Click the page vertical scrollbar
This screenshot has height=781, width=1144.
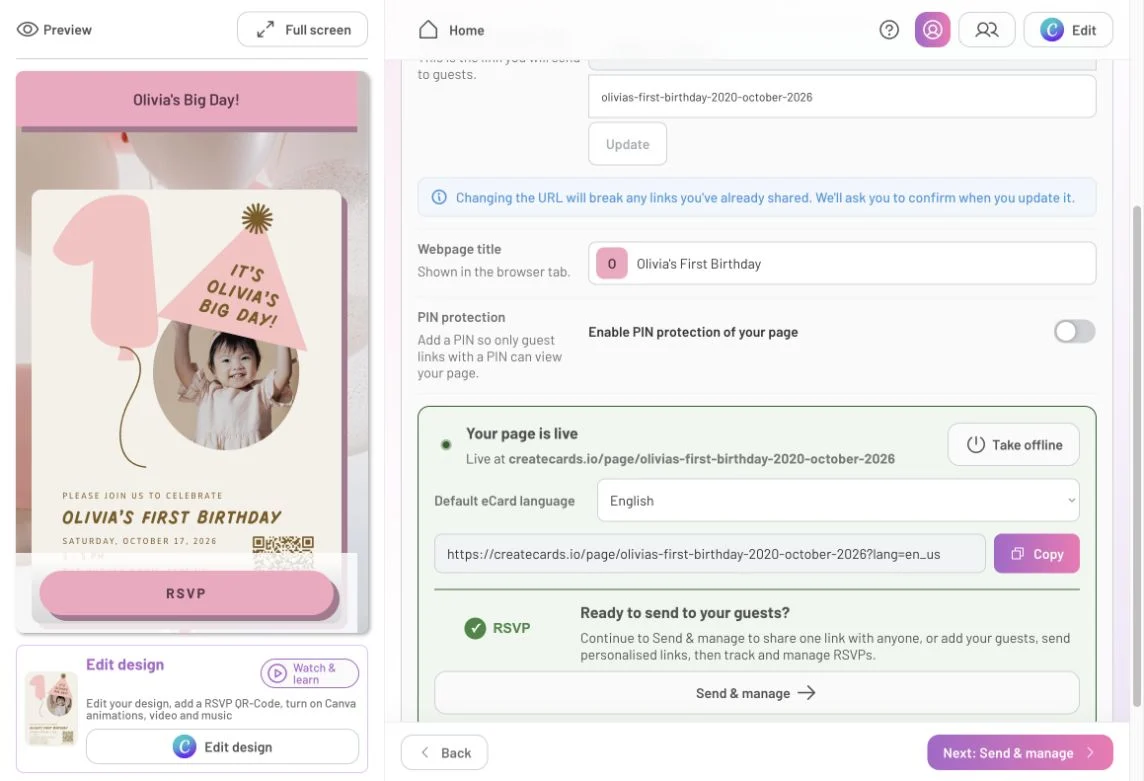tap(1137, 456)
